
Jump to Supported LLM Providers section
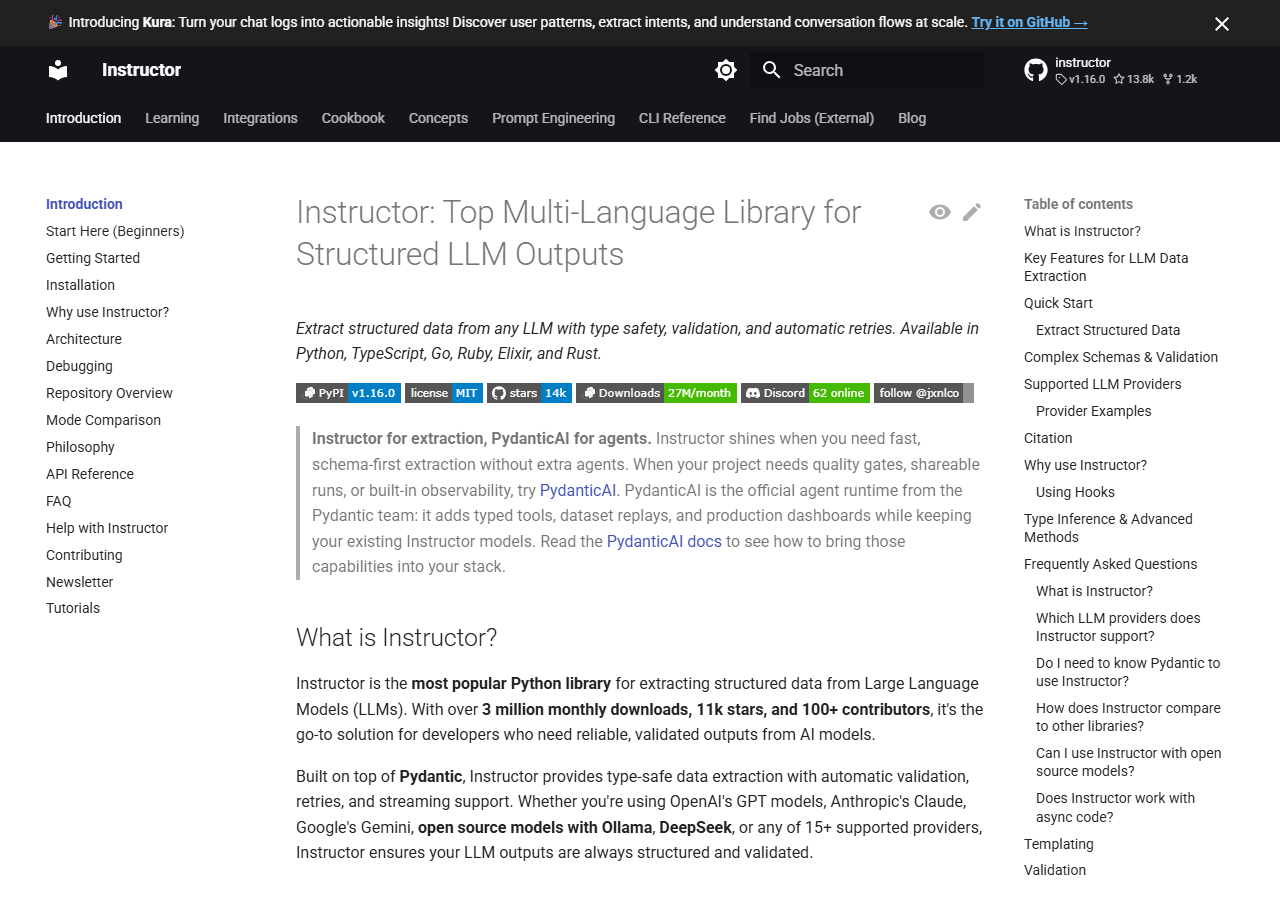click(1103, 384)
